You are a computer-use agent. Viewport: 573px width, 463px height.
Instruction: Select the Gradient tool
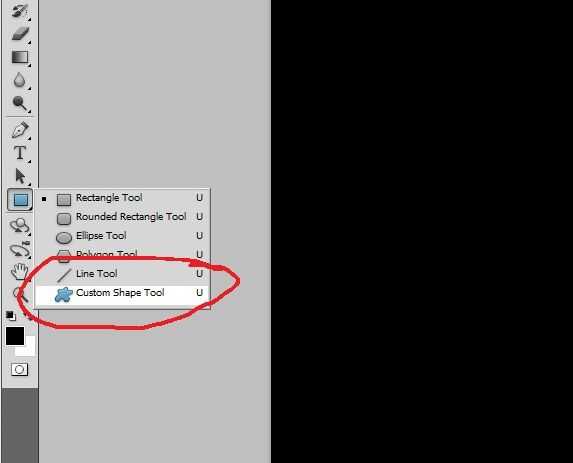[20, 57]
